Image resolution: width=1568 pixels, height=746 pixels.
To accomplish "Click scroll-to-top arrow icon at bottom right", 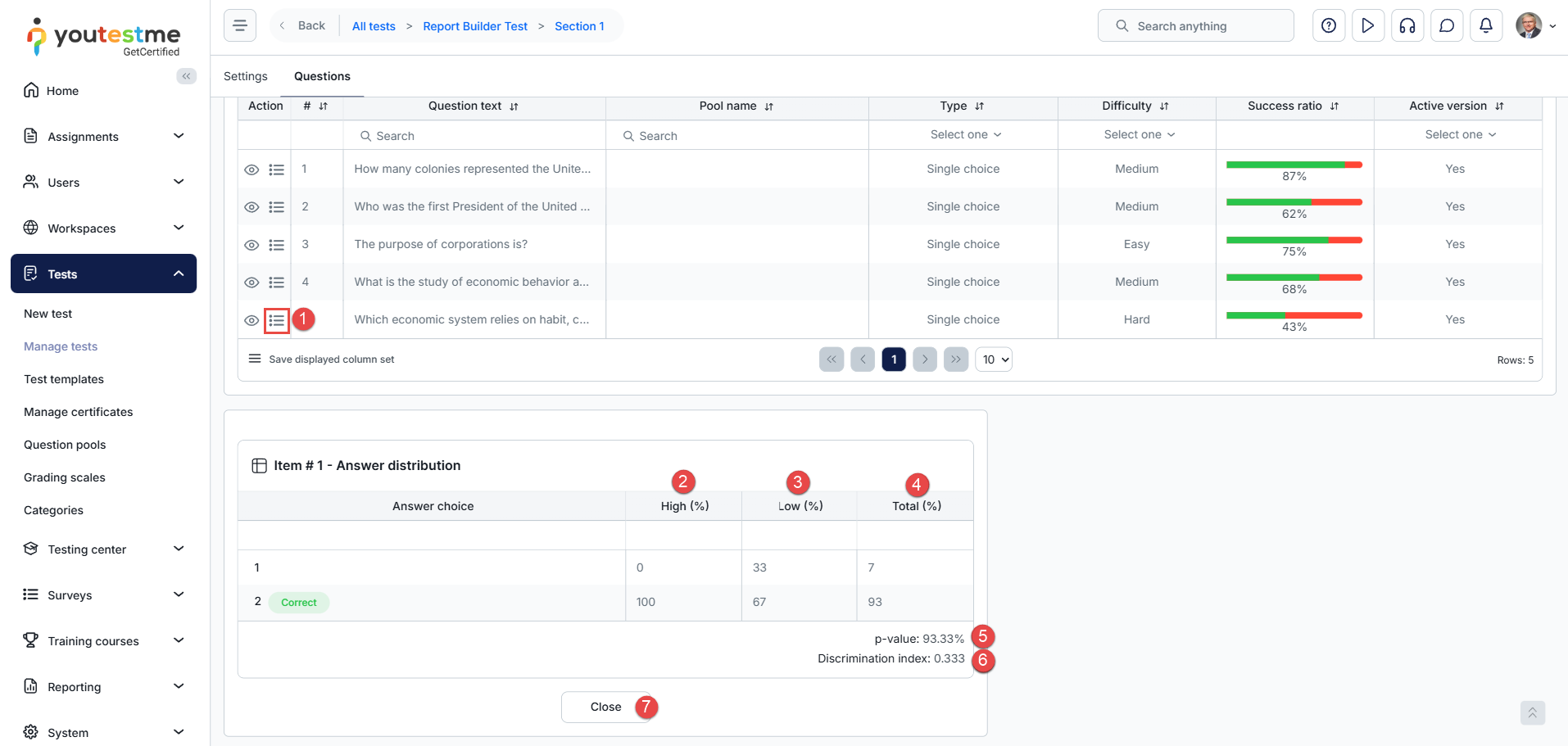I will 1532,712.
